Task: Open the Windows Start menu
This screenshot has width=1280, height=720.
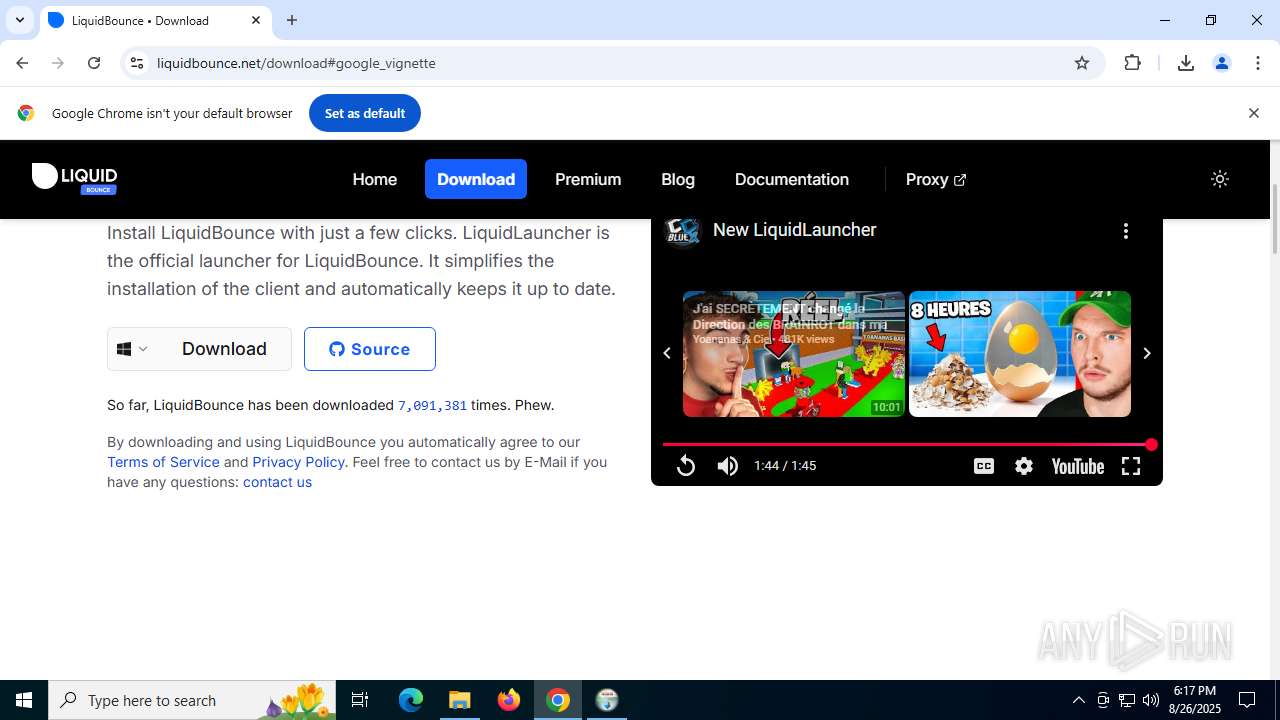Action: [24, 700]
